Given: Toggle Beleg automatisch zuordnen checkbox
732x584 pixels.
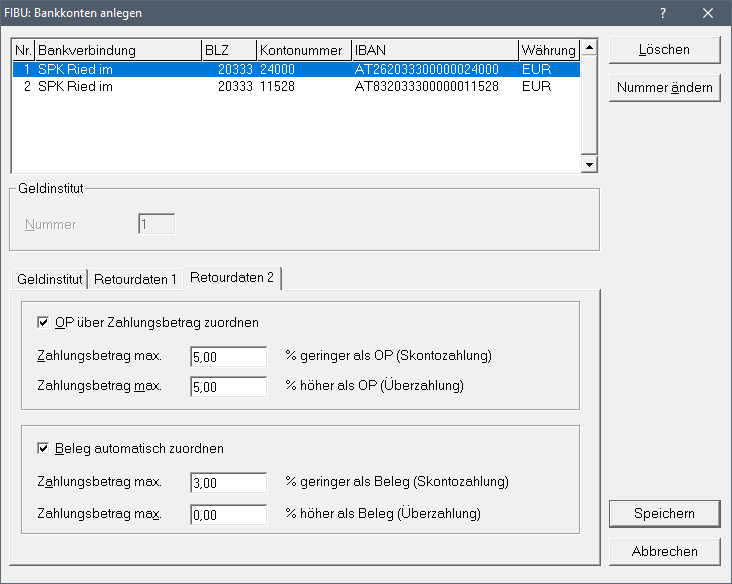Looking at the screenshot, I should (x=43, y=449).
